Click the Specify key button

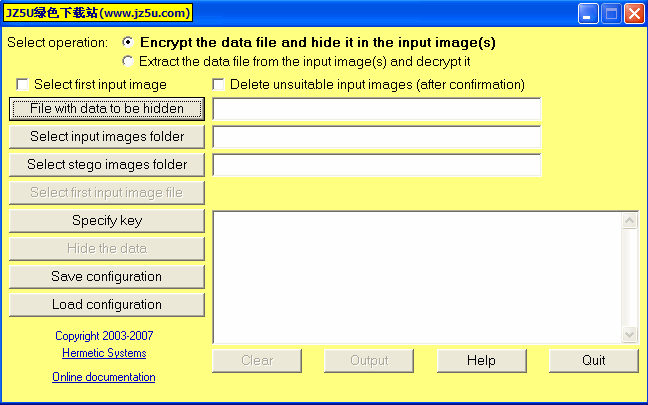[x=107, y=221]
